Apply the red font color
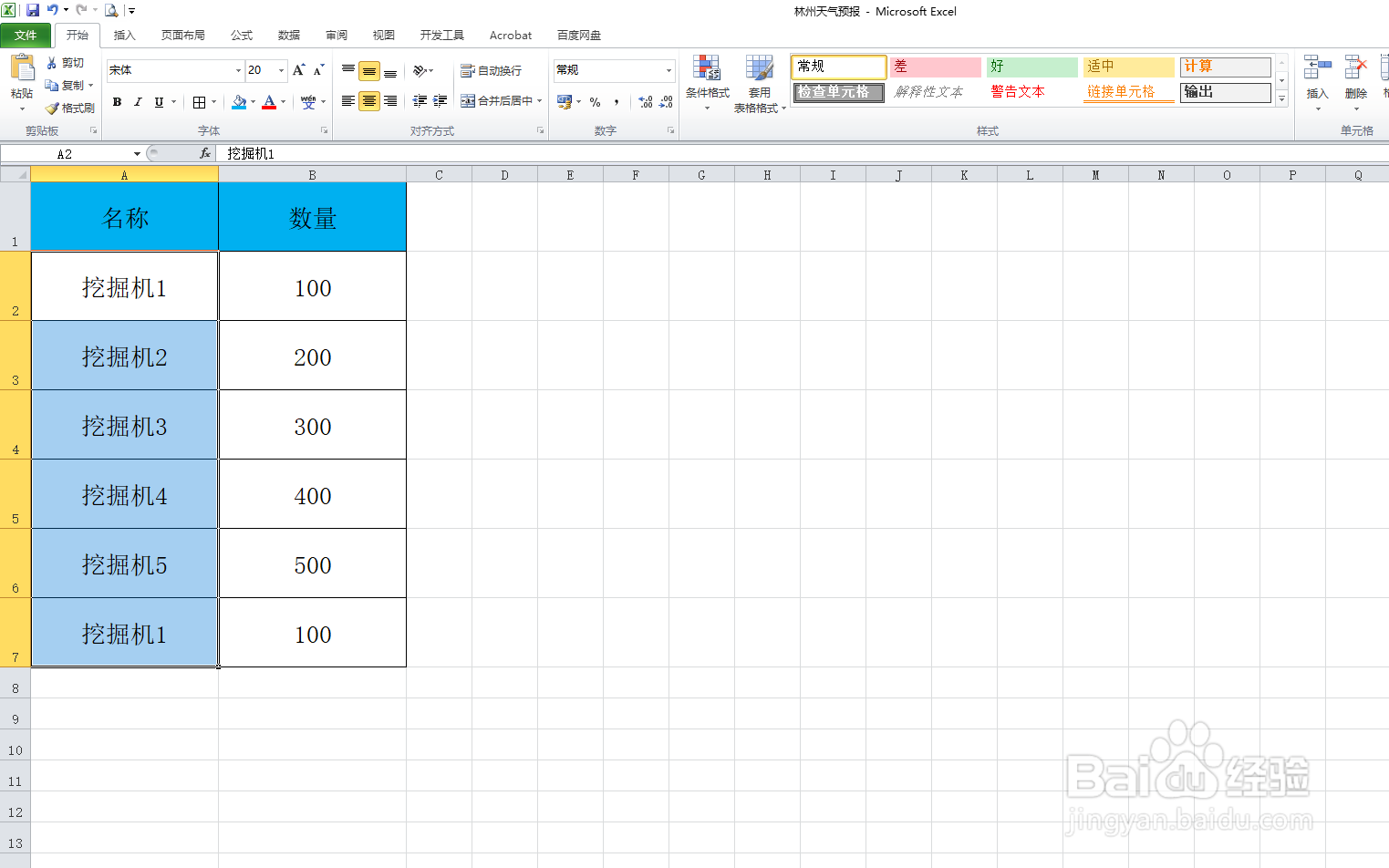Screen dimensions: 1389x868 coord(269,102)
